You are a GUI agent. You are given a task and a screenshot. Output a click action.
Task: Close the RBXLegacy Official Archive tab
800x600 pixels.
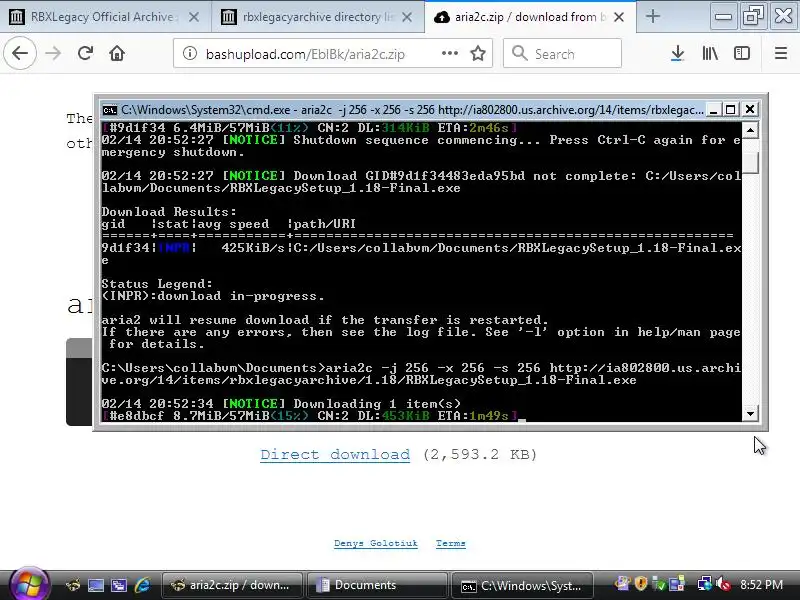194,17
